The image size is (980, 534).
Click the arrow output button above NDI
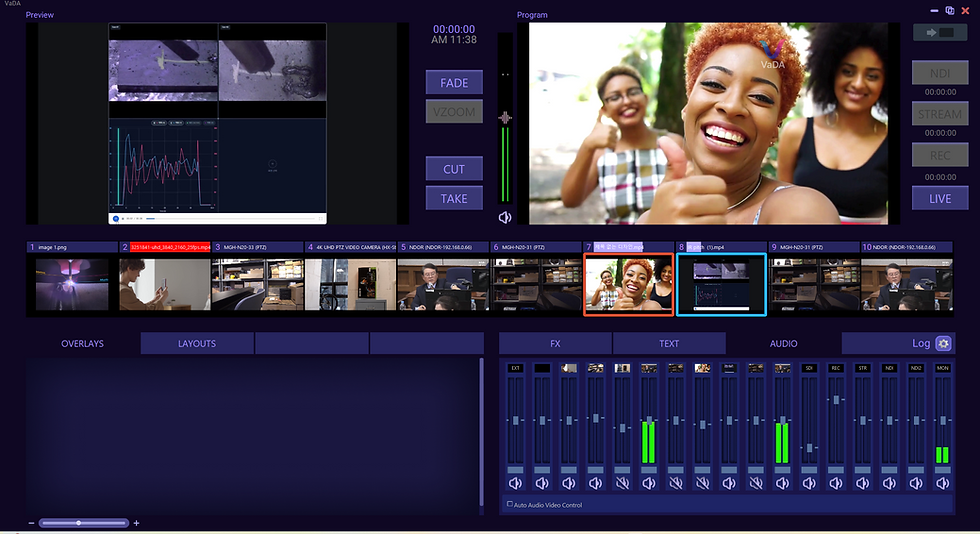tap(940, 33)
